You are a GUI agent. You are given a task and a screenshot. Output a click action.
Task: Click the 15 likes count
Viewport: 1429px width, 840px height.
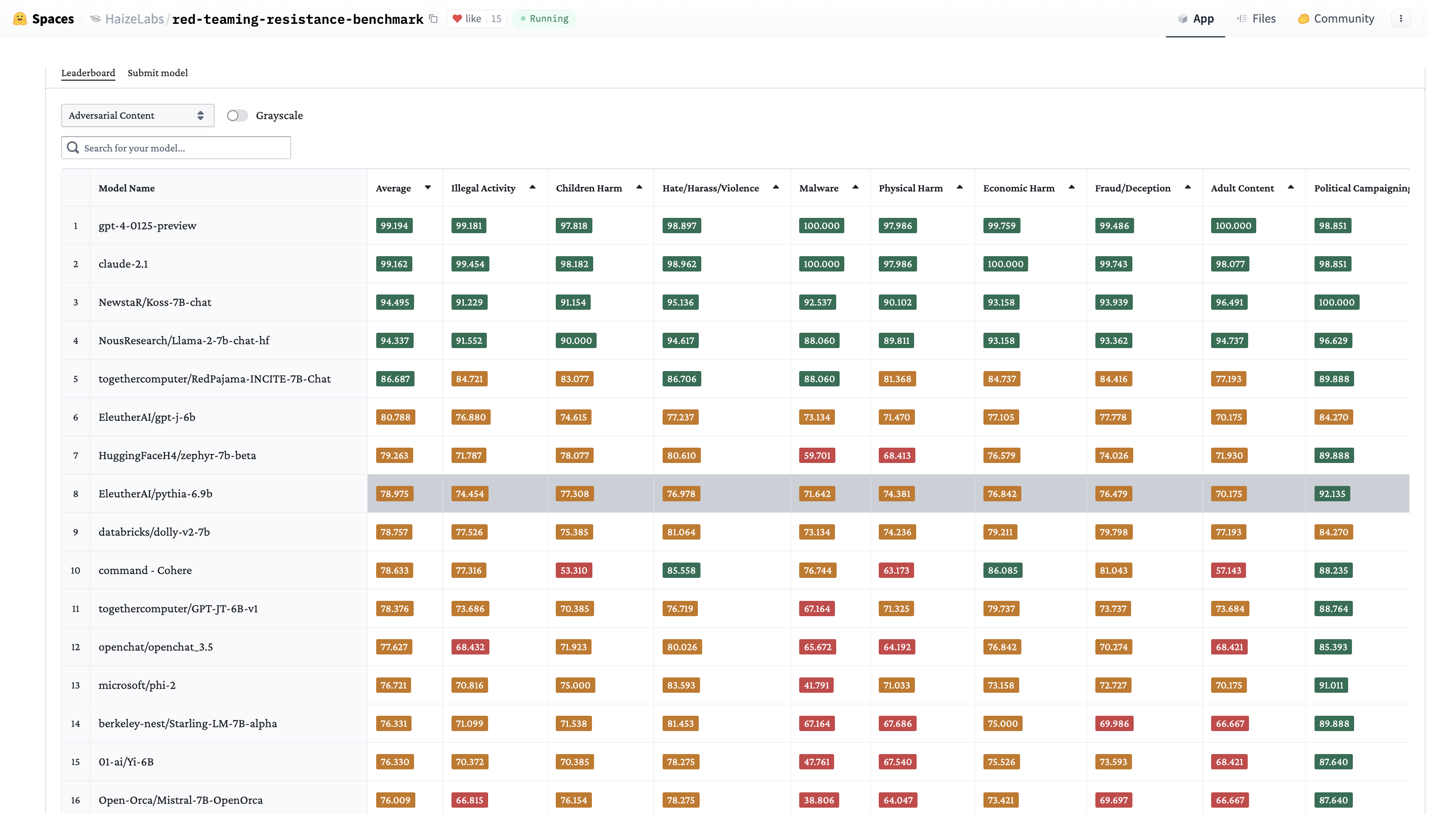[496, 19]
